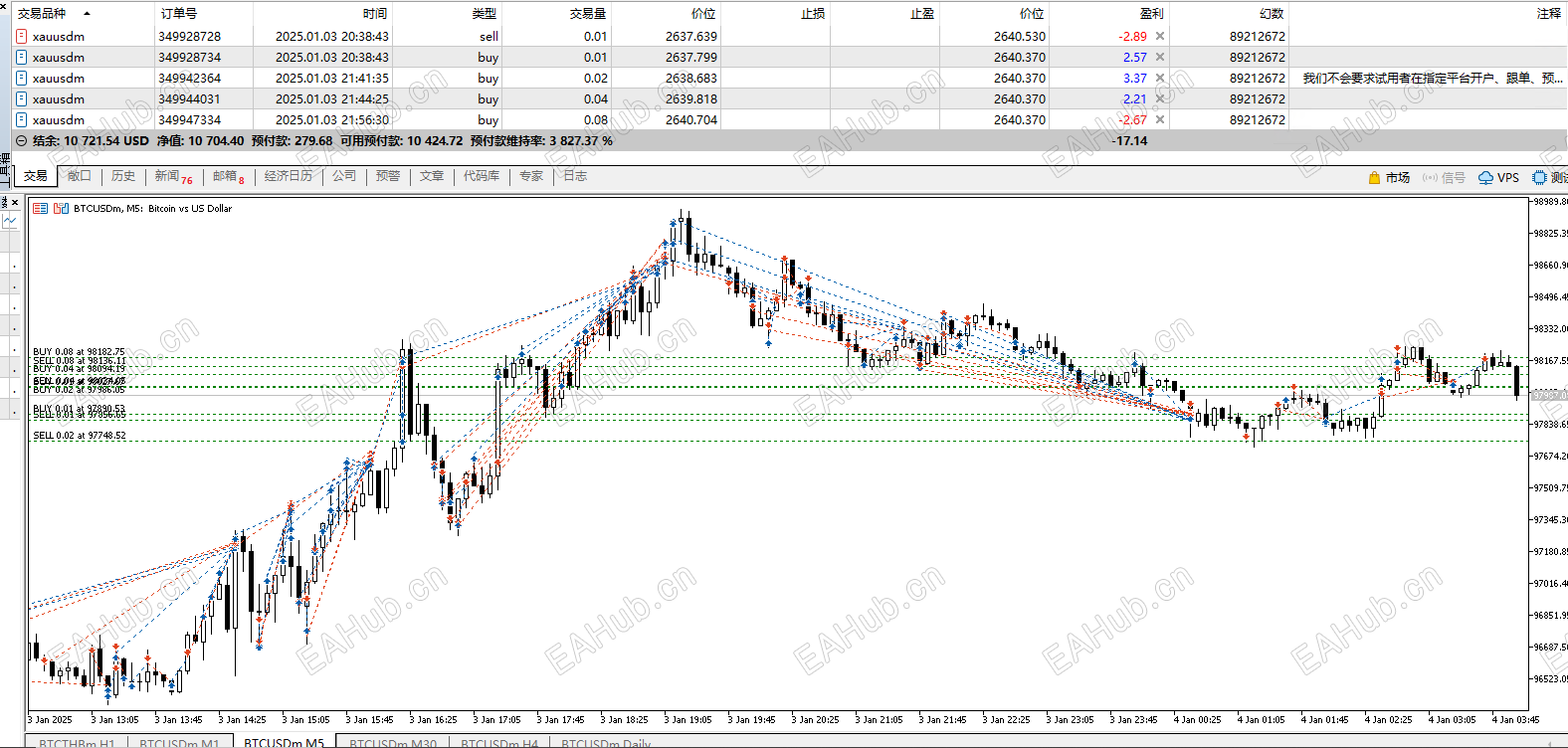Click the buy order icon for 349942364
This screenshot has height=748, width=1568.
pos(22,79)
